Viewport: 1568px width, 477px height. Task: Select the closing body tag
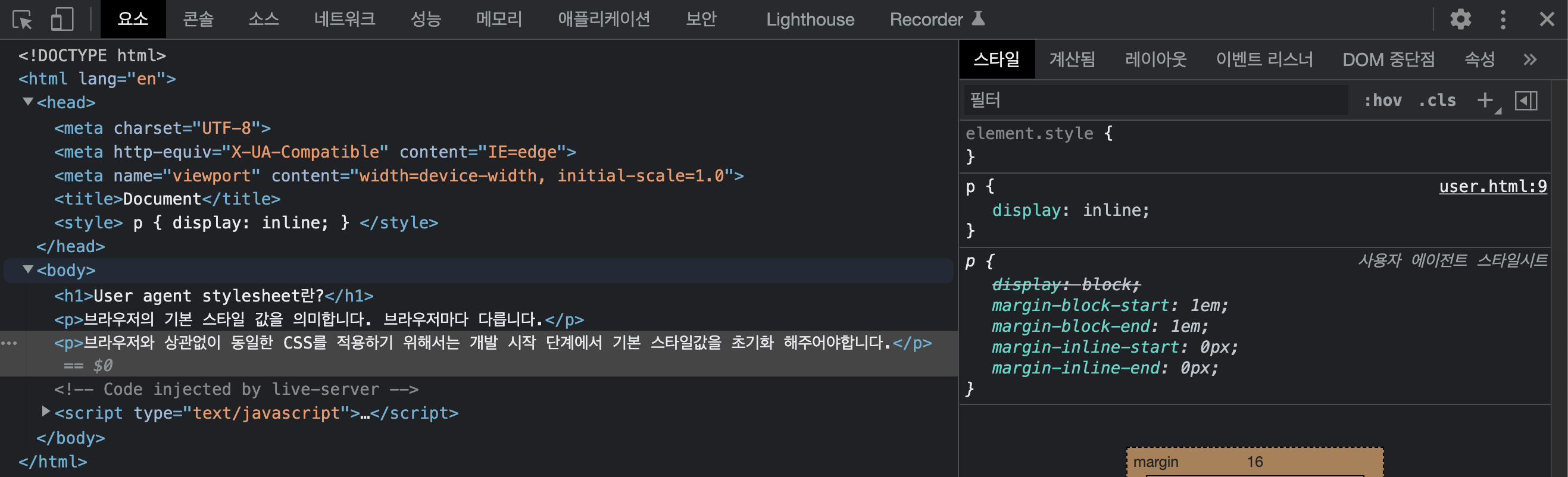pos(71,438)
